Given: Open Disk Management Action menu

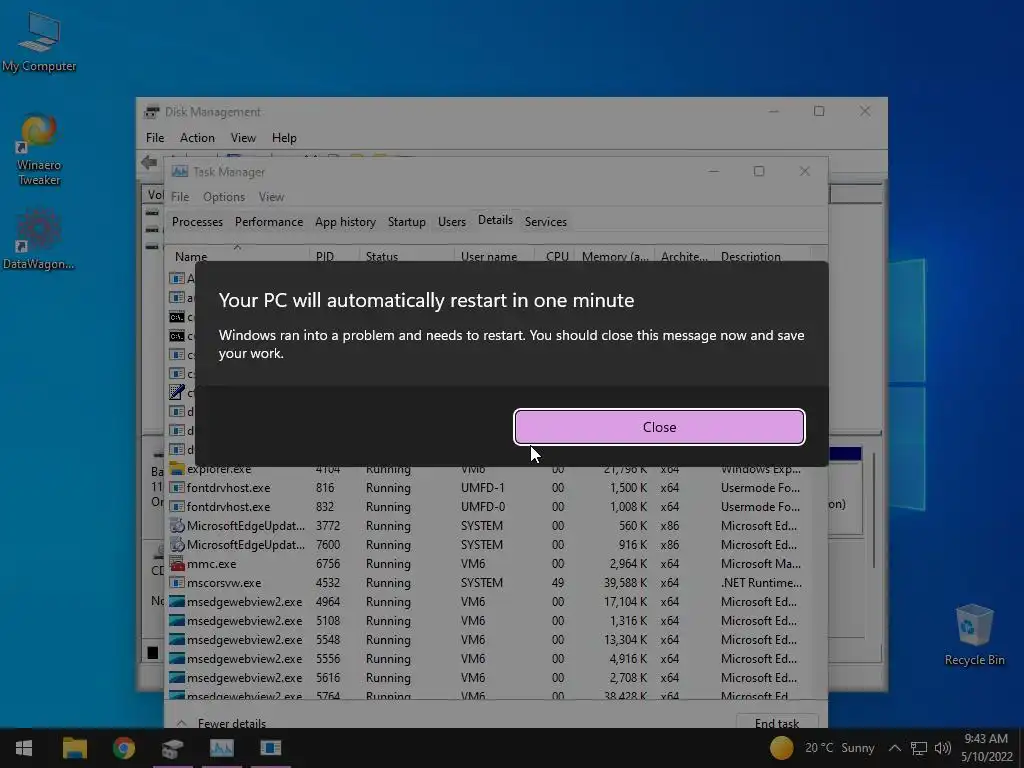Looking at the screenshot, I should 197,138.
